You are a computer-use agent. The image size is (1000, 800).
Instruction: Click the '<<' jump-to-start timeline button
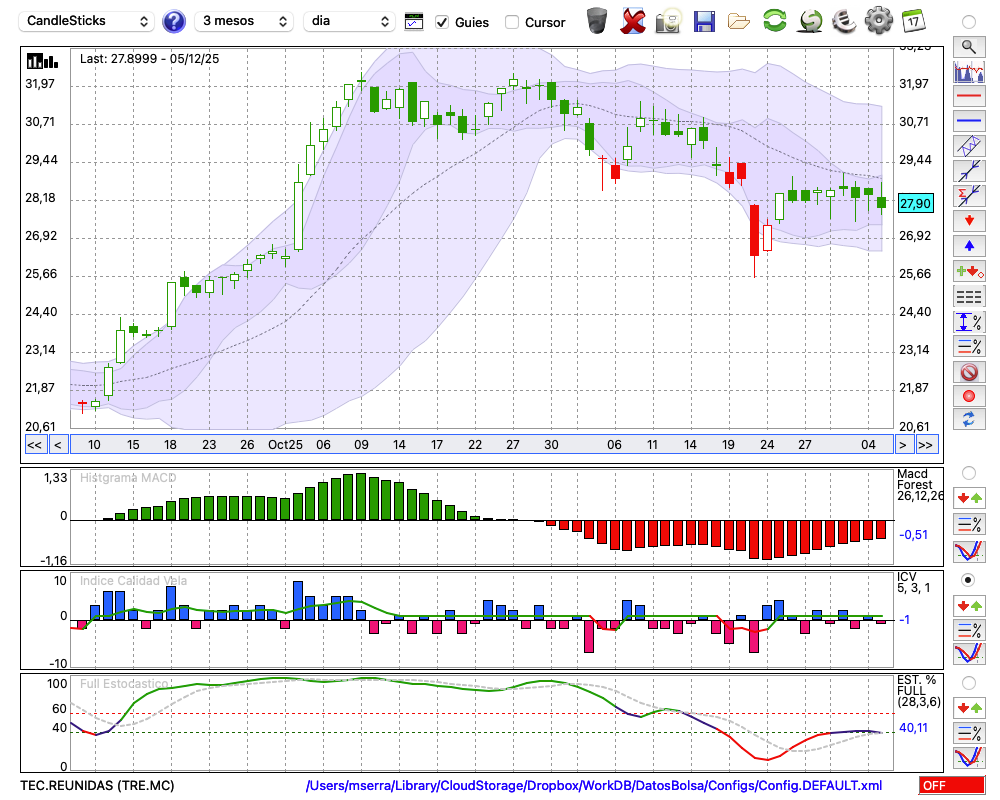34,445
